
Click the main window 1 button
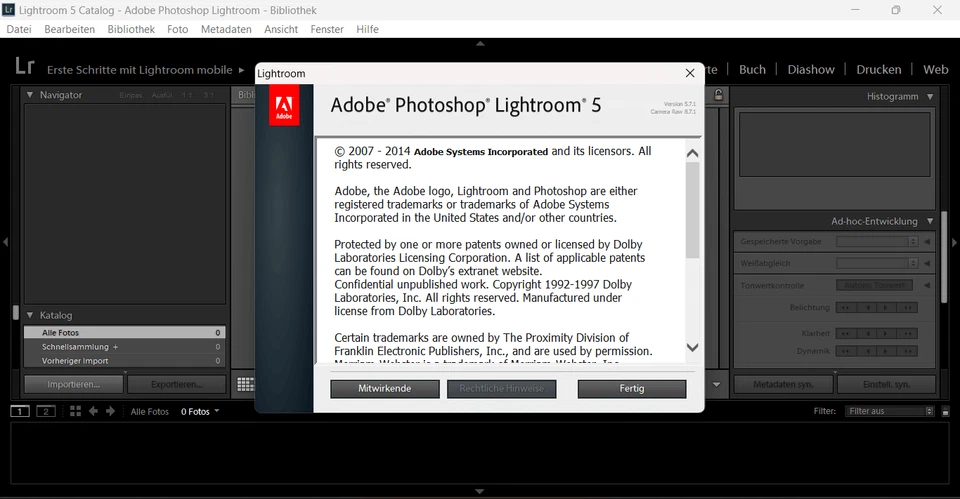coord(20,411)
